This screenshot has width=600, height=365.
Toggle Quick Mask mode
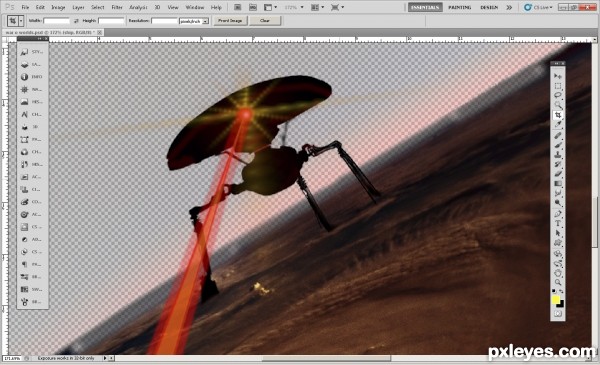click(558, 314)
